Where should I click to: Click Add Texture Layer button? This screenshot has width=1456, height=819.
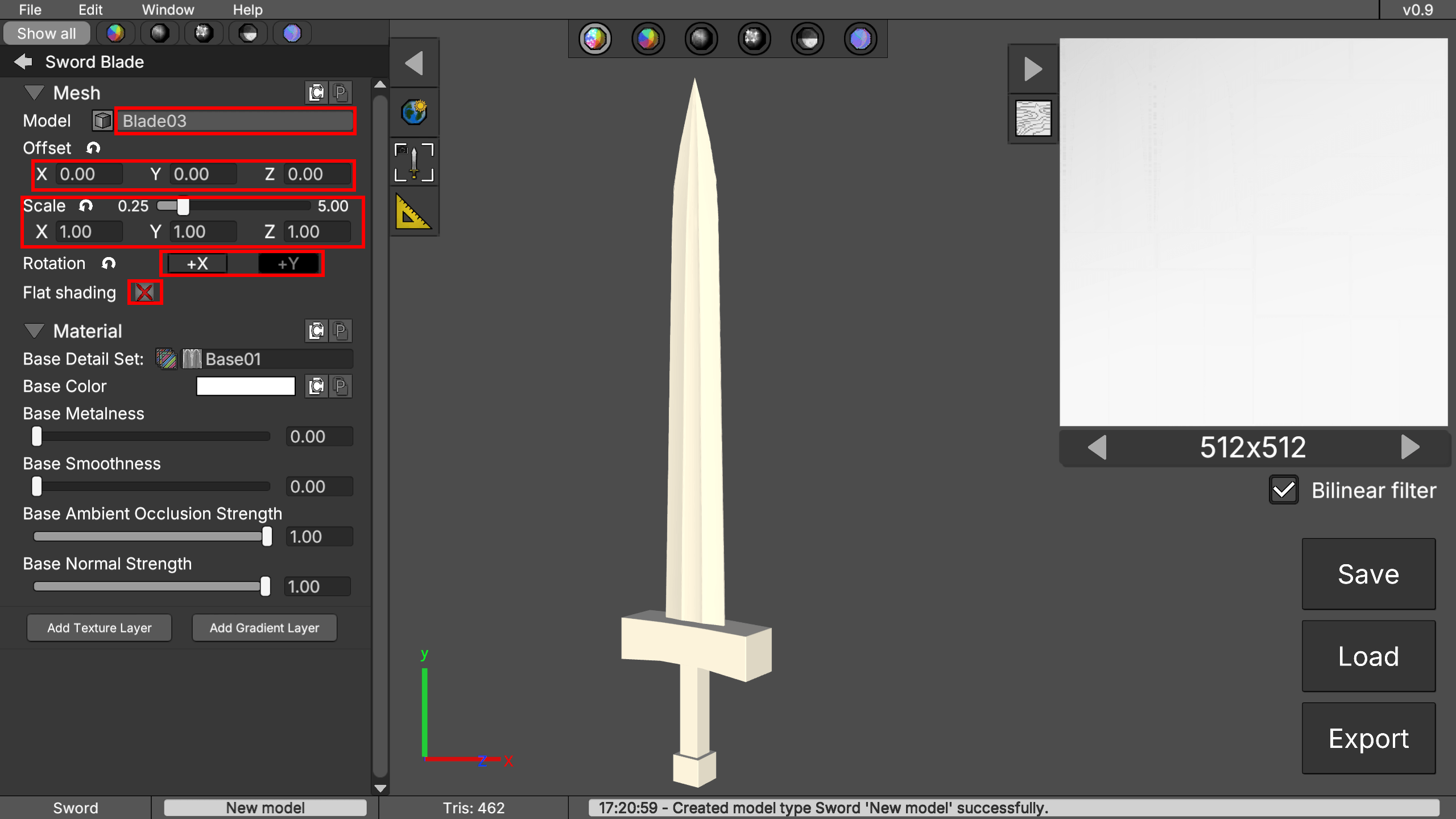pos(99,628)
